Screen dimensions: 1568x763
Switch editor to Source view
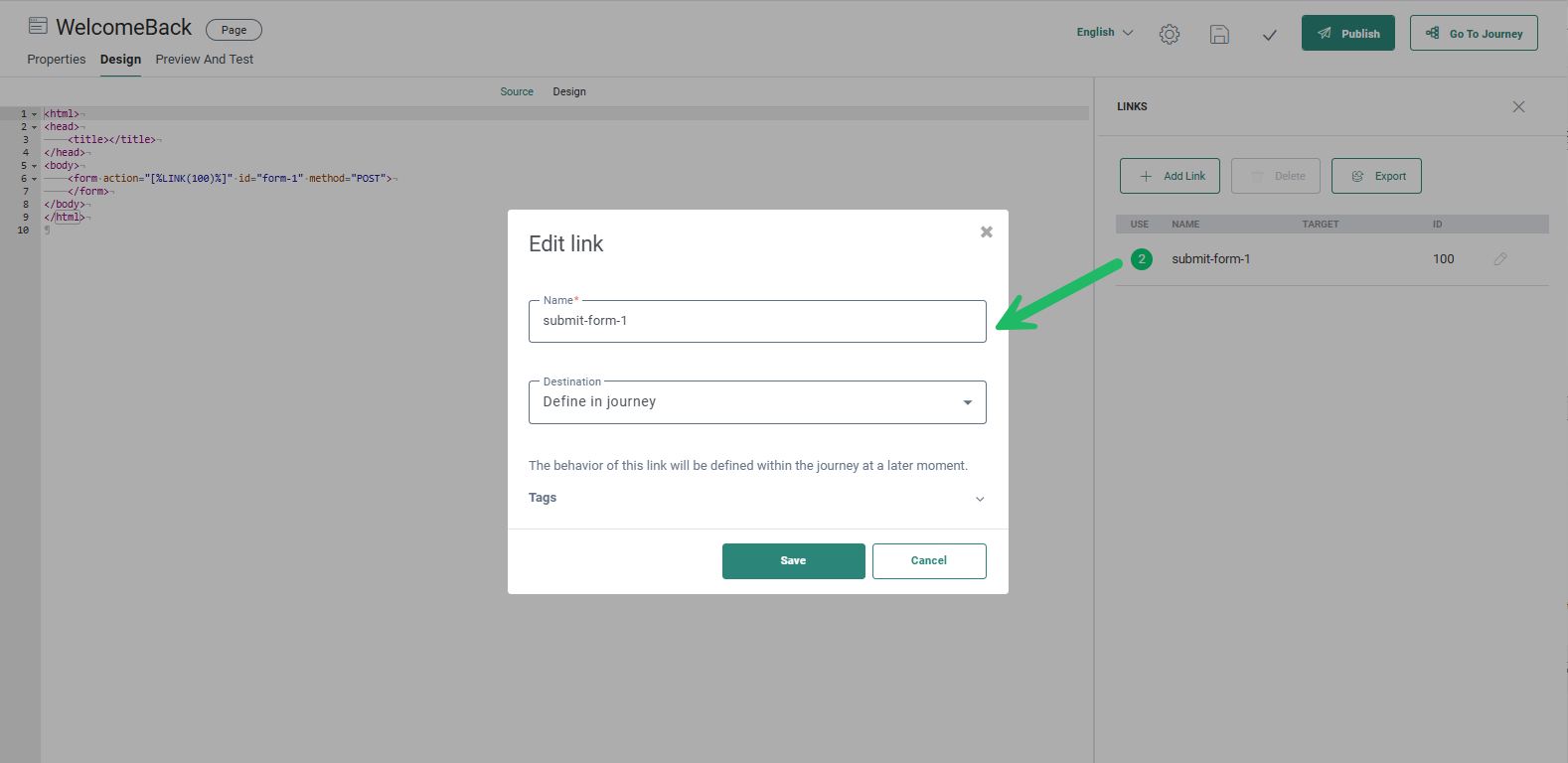point(517,91)
